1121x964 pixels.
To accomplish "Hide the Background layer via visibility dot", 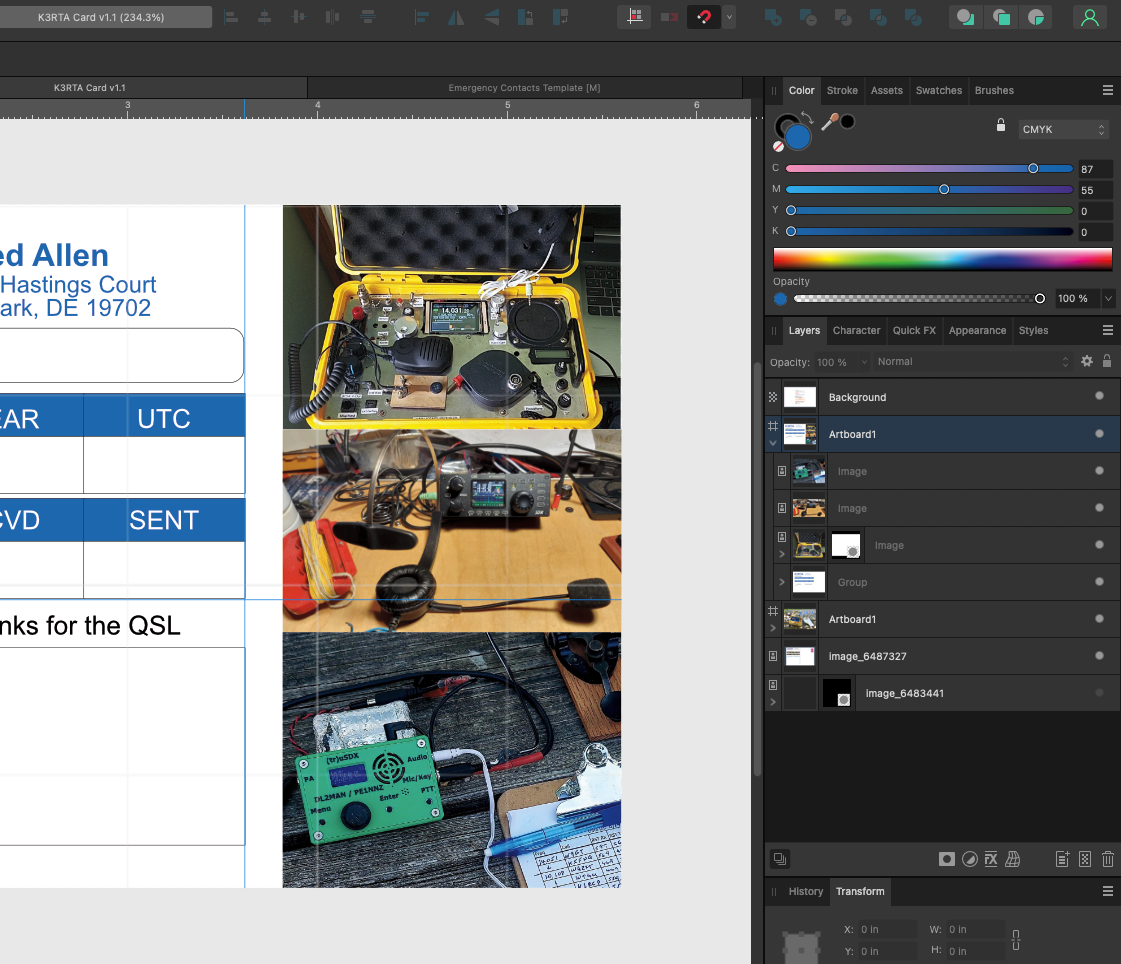I will tap(1099, 397).
